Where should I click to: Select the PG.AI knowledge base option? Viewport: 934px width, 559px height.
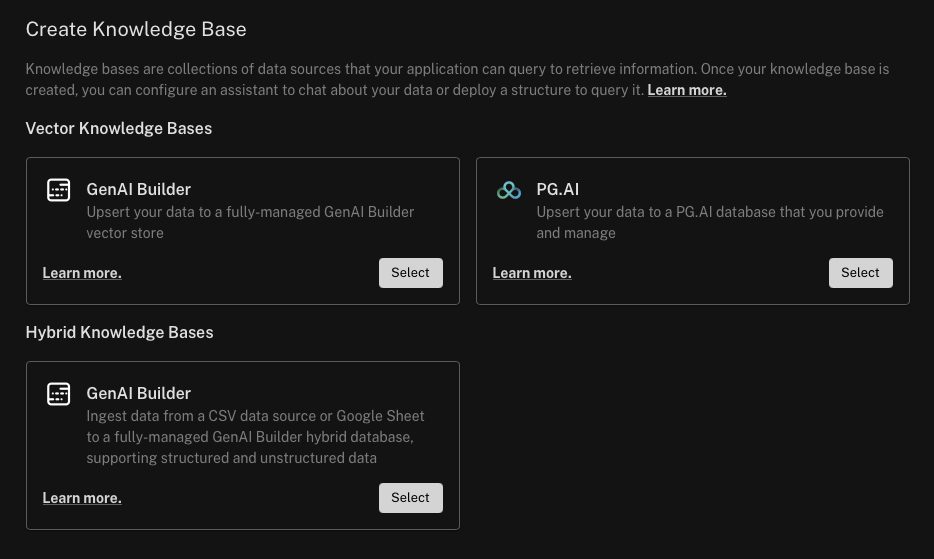(x=860, y=273)
